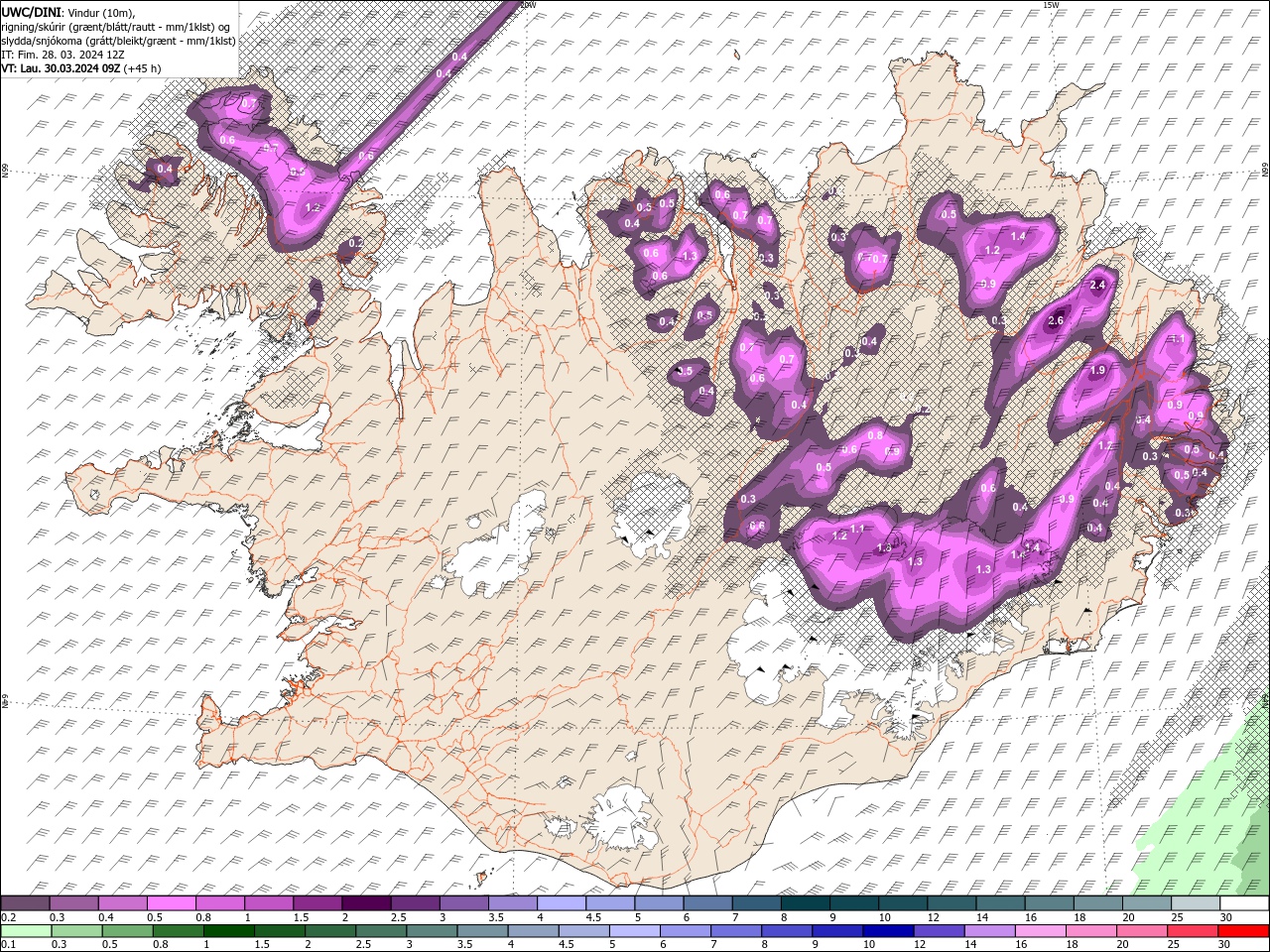Select the lavender lower swatch between 14 and 16
Viewport: 1270px width, 952px height.
point(988,931)
